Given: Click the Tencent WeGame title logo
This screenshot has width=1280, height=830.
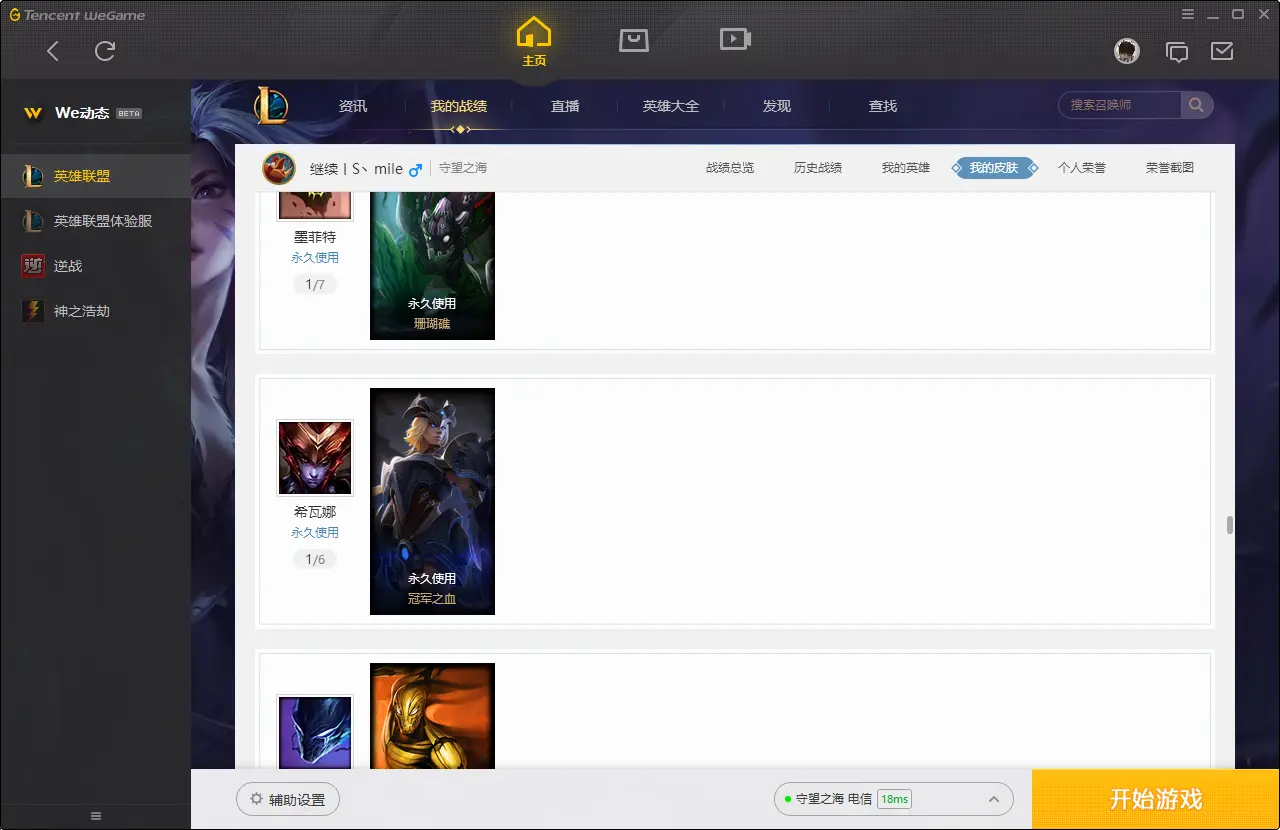Looking at the screenshot, I should tap(77, 15).
